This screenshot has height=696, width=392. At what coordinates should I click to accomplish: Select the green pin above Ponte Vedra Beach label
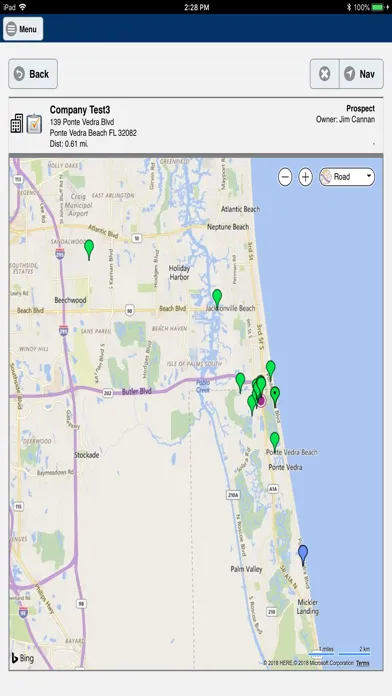[275, 441]
